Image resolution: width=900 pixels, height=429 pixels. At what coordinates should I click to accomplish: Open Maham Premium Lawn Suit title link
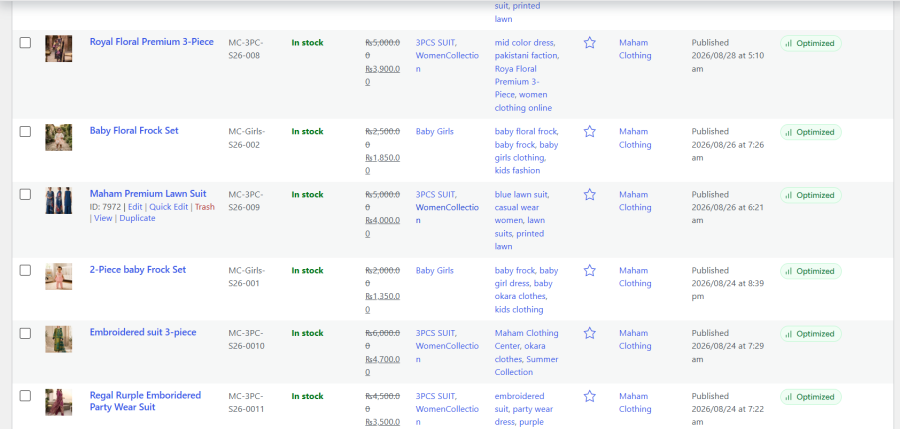pos(148,194)
